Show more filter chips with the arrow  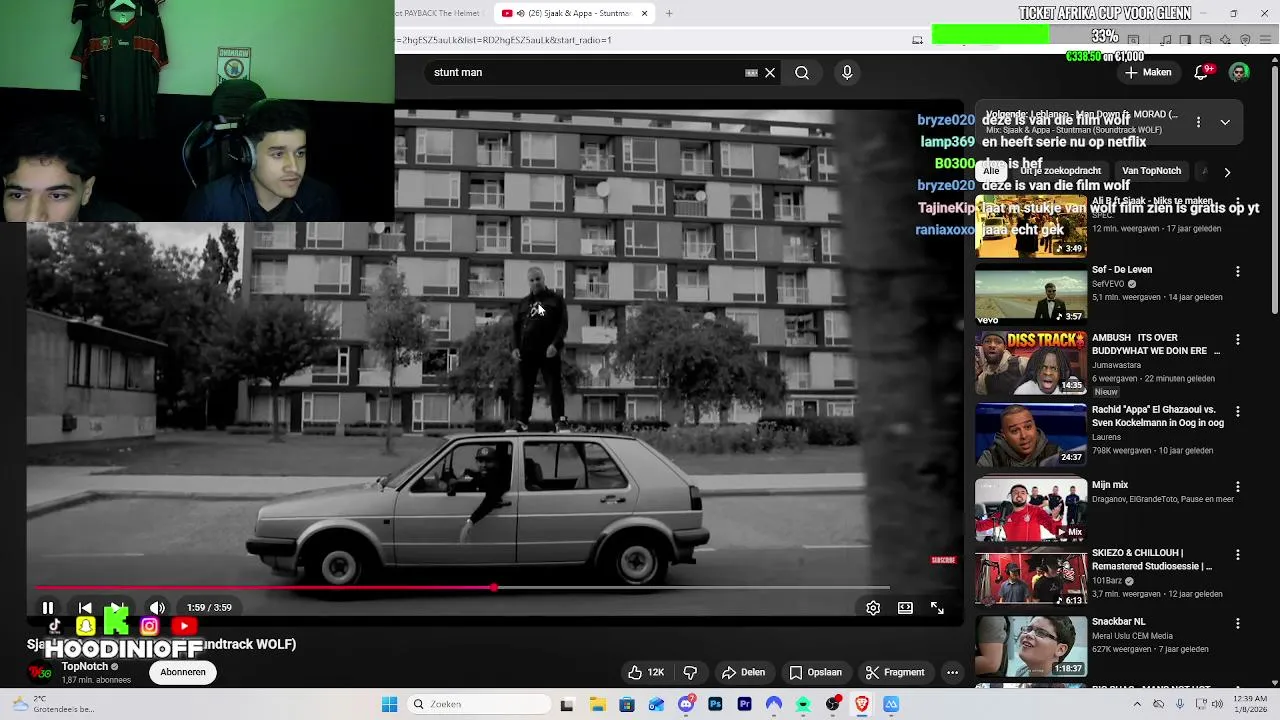1227,172
